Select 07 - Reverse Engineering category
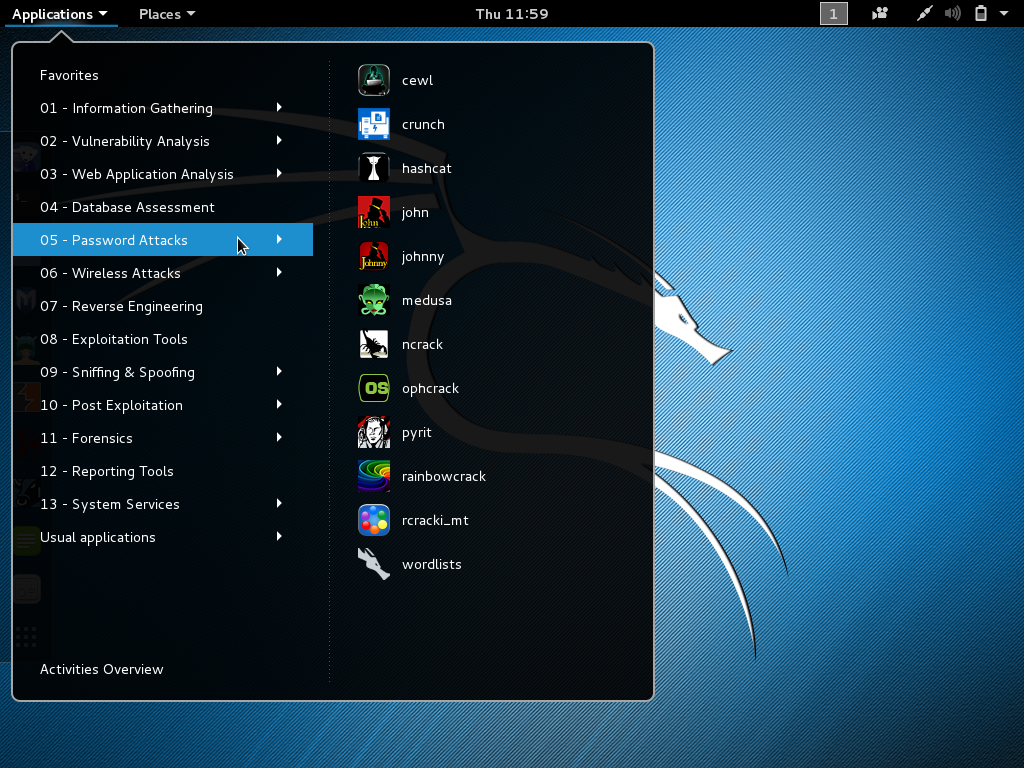This screenshot has width=1024, height=768. pos(163,306)
